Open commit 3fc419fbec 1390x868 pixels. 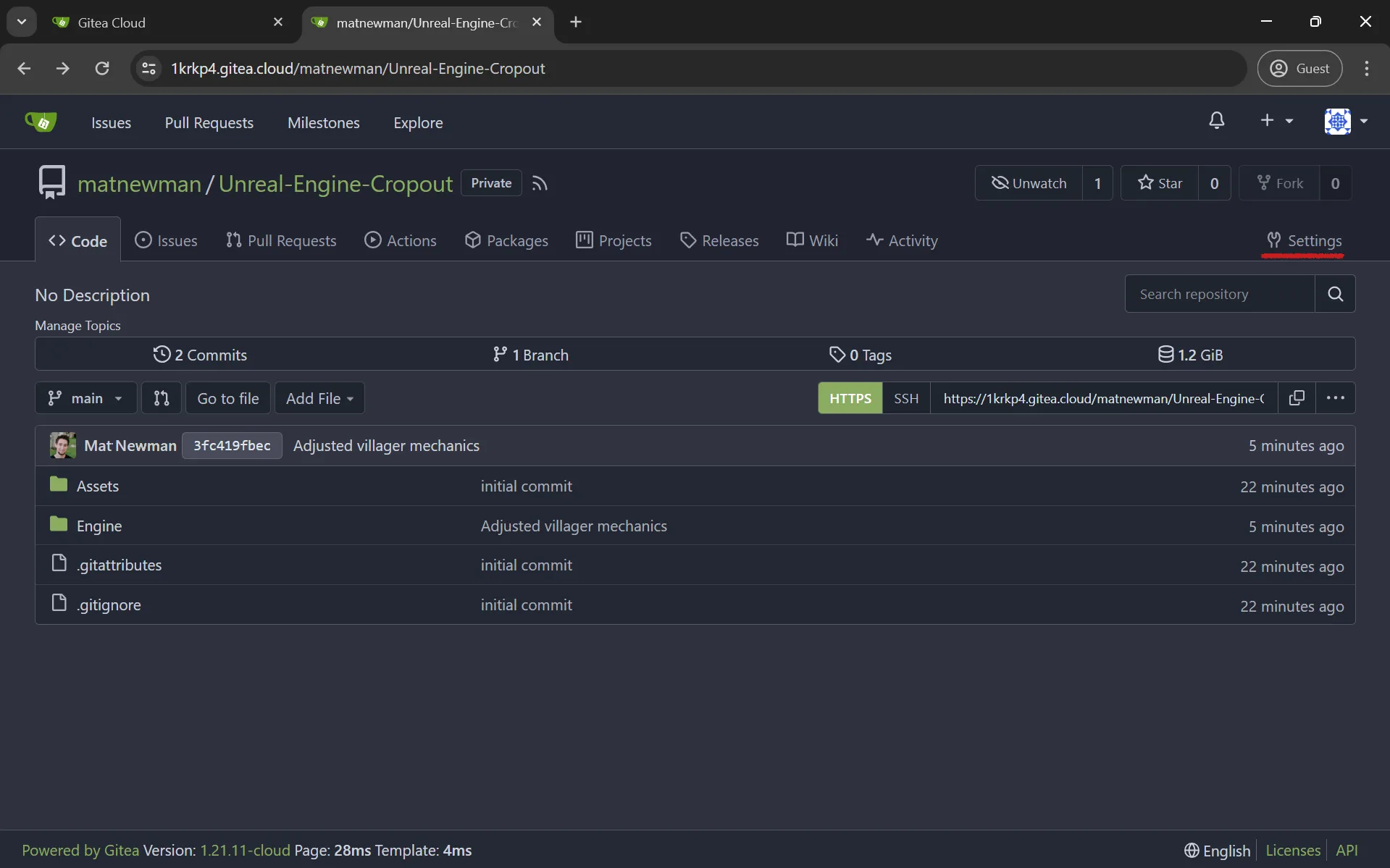tap(232, 445)
